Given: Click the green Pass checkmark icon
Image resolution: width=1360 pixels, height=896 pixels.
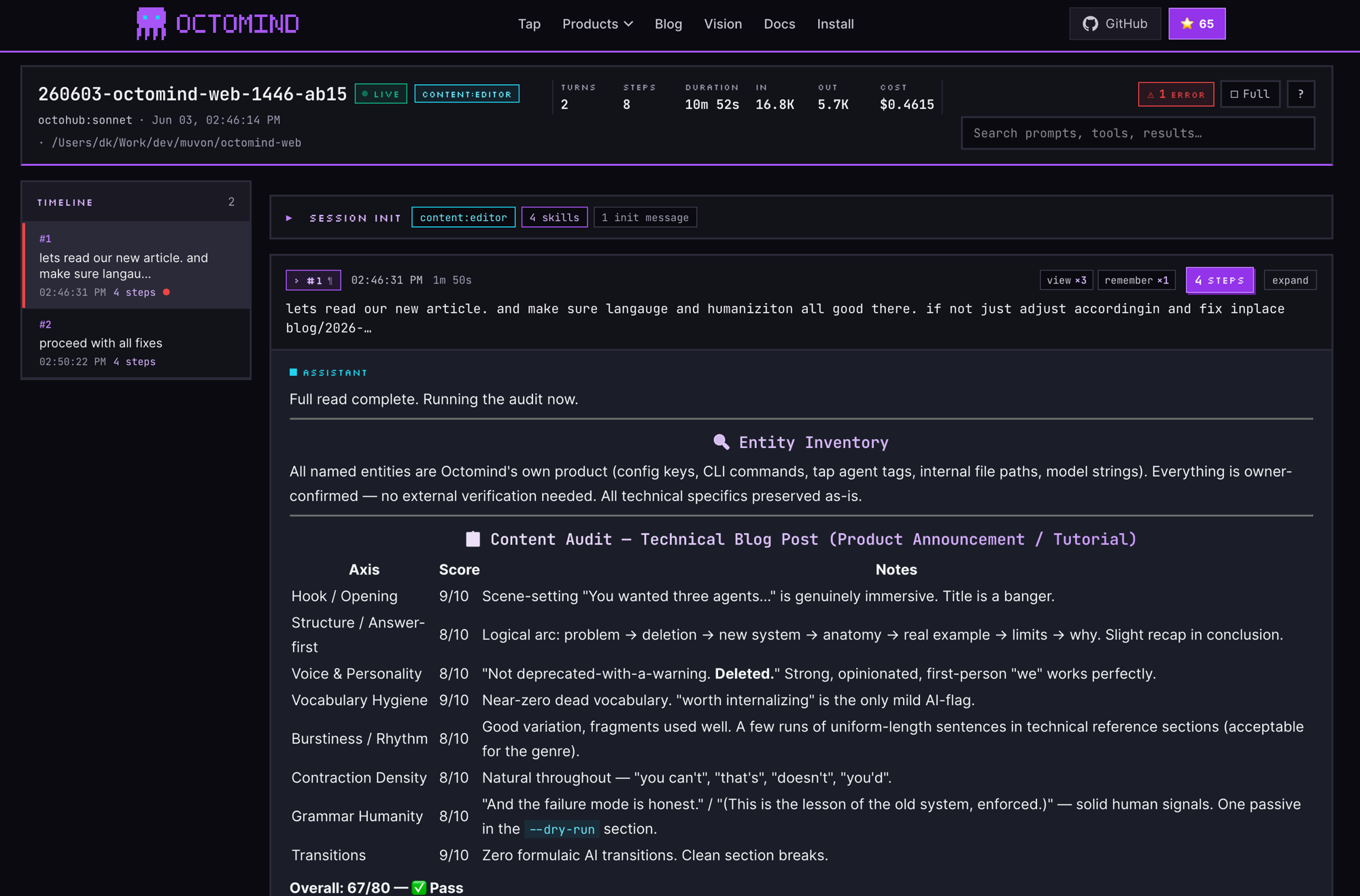Looking at the screenshot, I should click(419, 888).
